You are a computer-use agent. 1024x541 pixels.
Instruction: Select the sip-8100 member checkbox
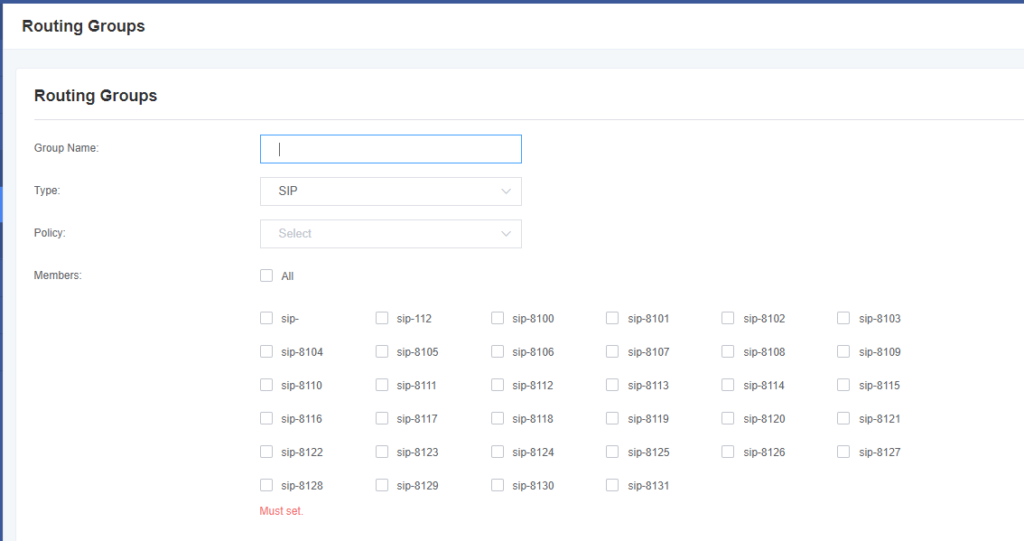pos(498,319)
